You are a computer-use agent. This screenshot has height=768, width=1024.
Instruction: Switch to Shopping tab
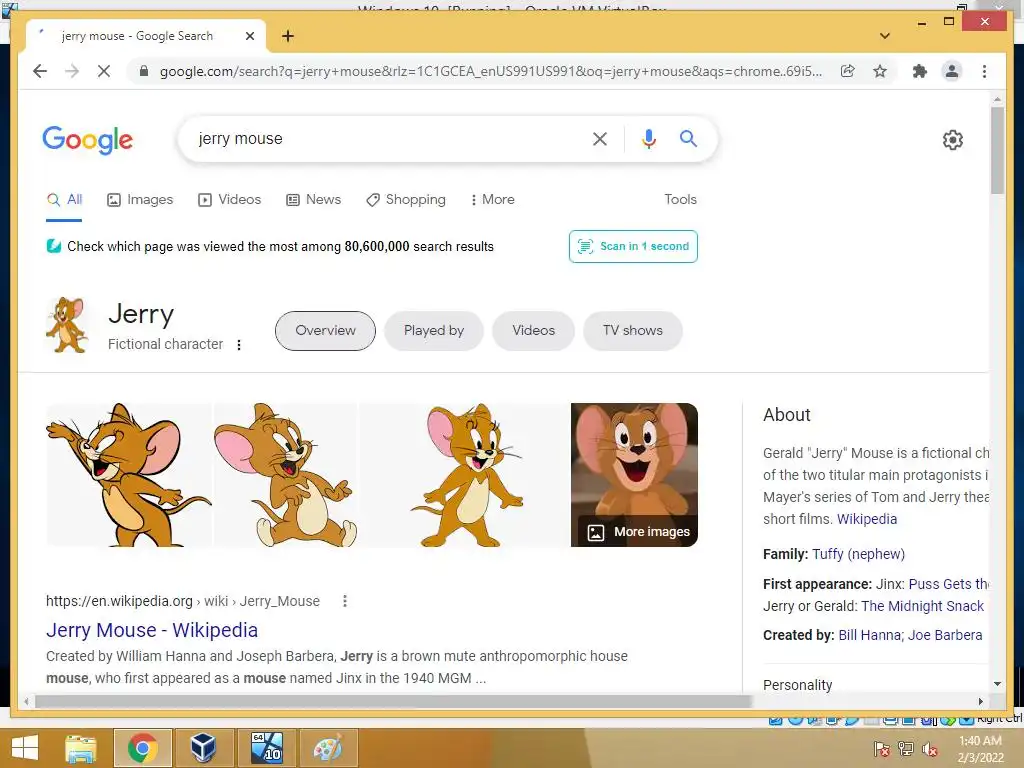tap(406, 200)
